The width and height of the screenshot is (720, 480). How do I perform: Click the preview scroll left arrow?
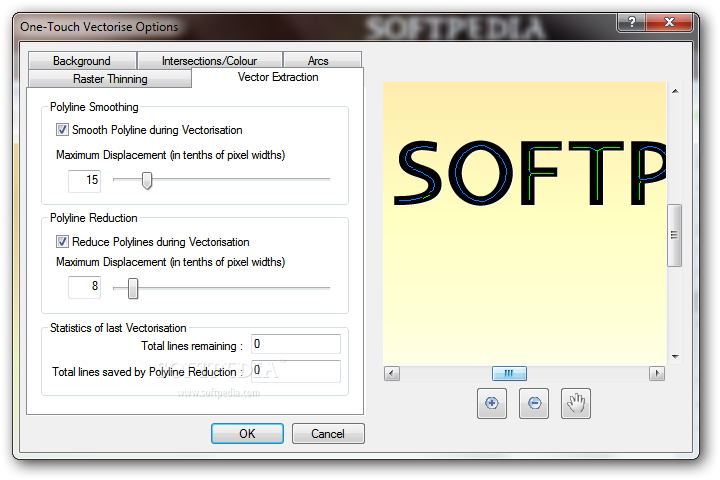click(392, 373)
